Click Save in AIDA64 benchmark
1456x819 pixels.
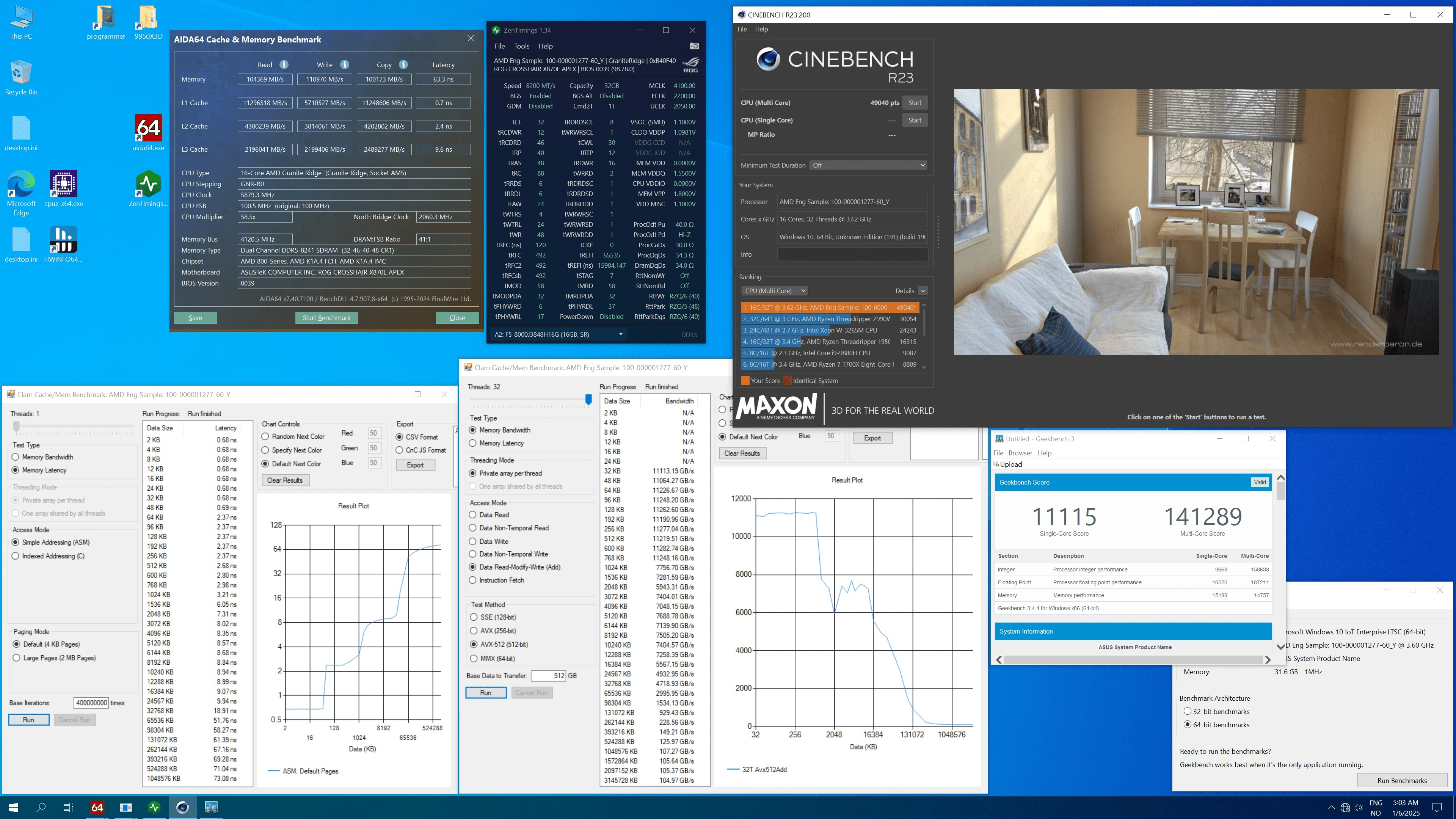(x=195, y=318)
